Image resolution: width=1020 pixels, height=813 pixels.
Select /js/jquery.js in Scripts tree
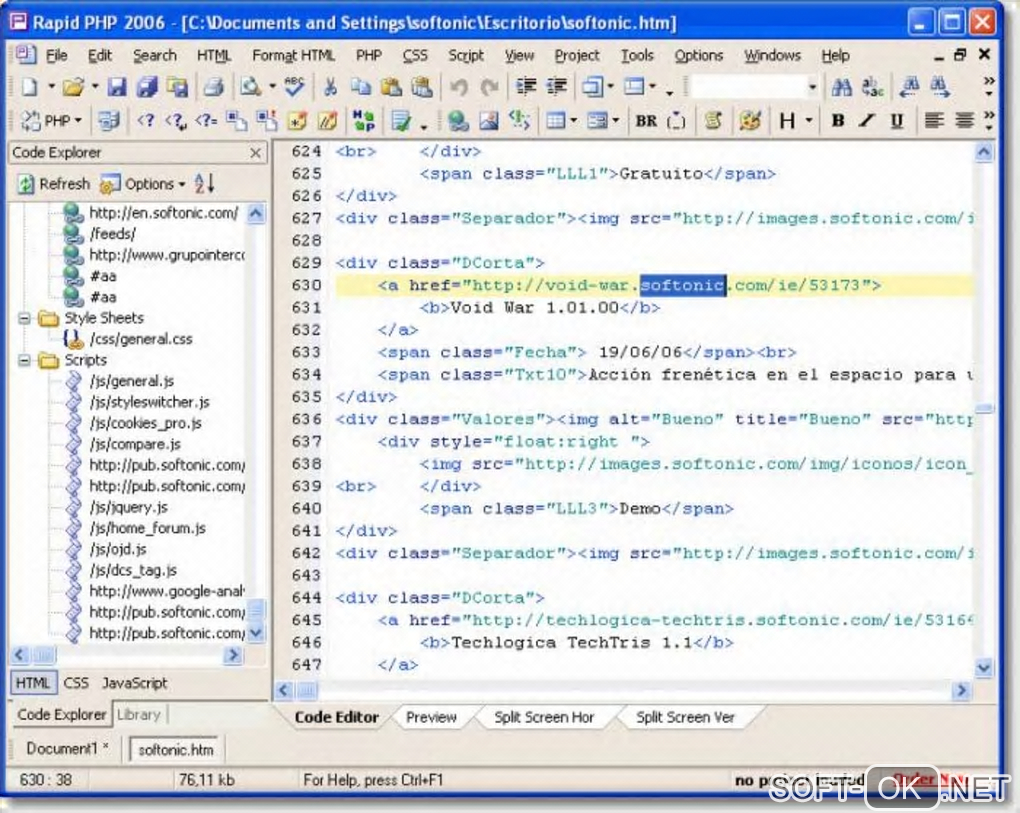[128, 507]
